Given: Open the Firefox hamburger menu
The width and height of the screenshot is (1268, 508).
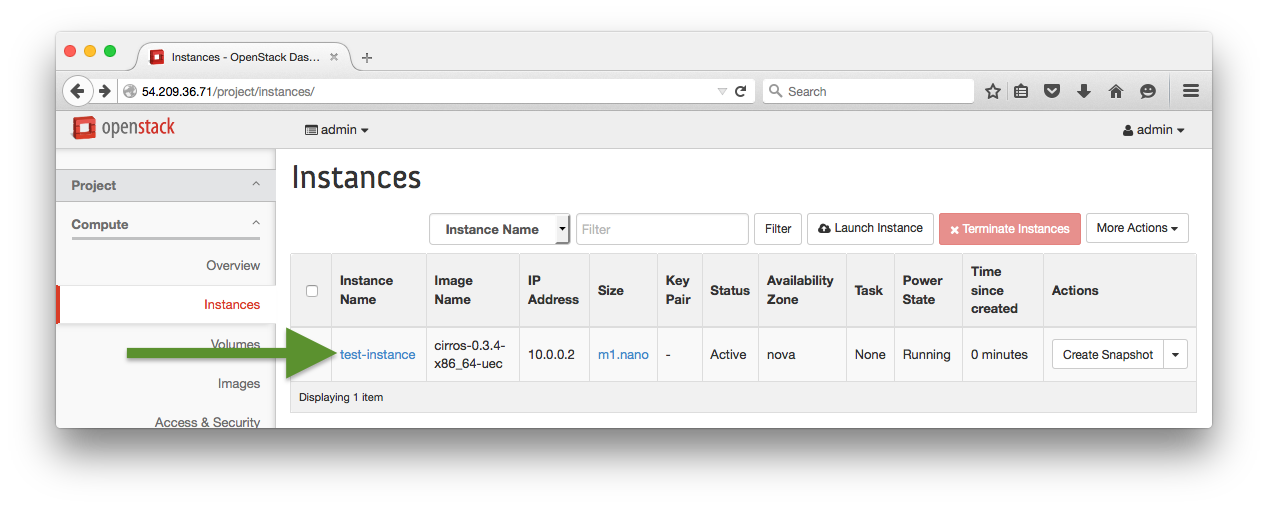Looking at the screenshot, I should click(1190, 91).
